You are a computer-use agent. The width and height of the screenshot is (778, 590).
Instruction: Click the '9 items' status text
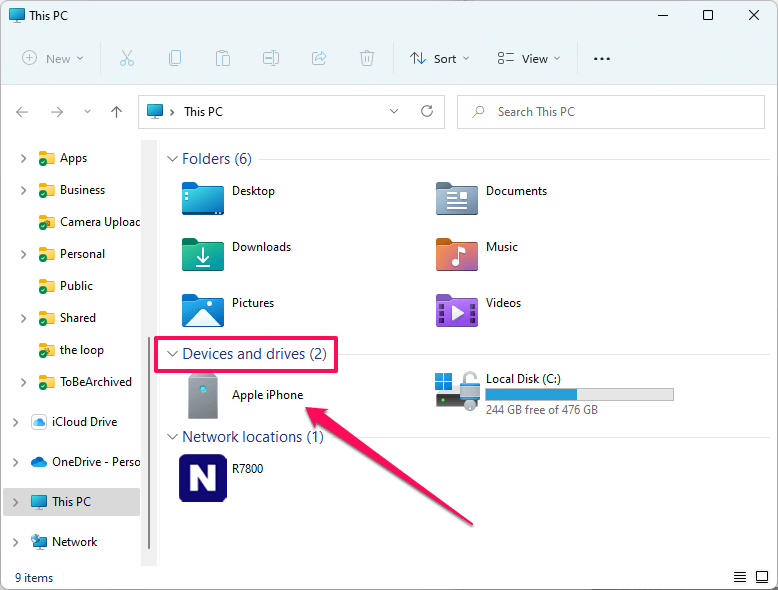[34, 578]
